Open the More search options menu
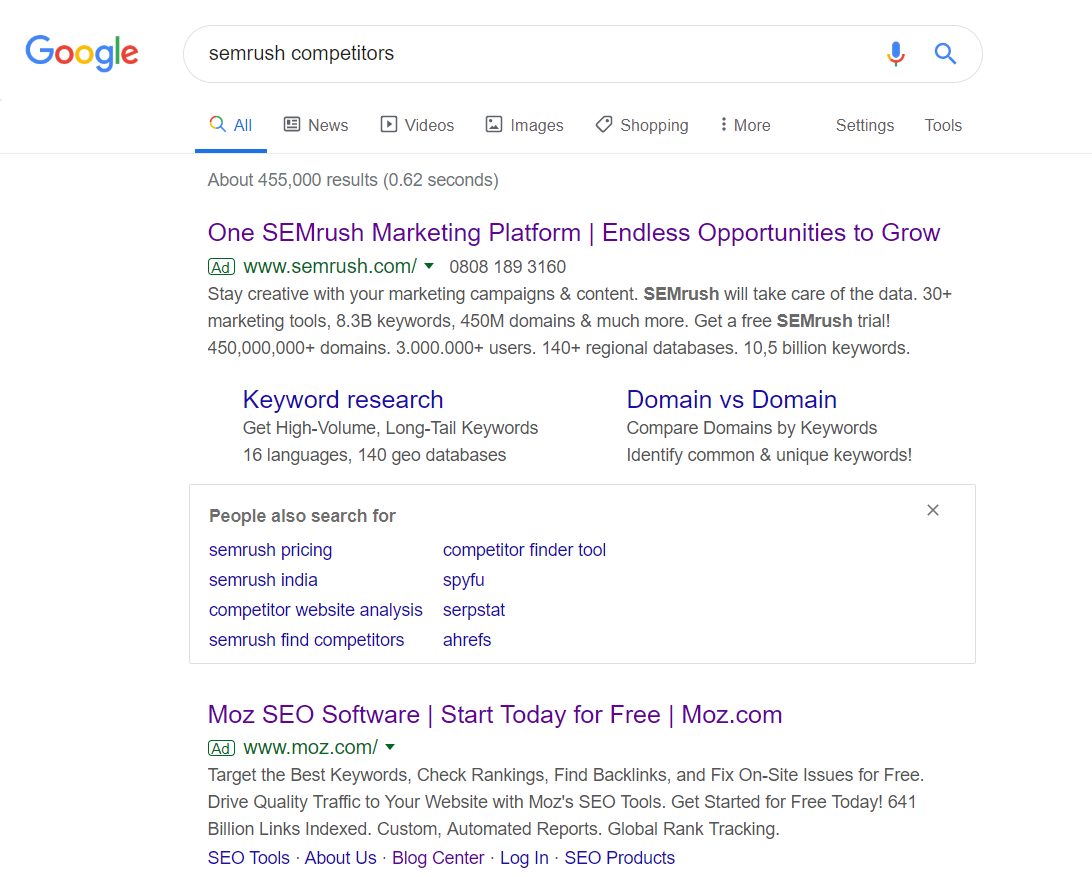 [x=745, y=125]
